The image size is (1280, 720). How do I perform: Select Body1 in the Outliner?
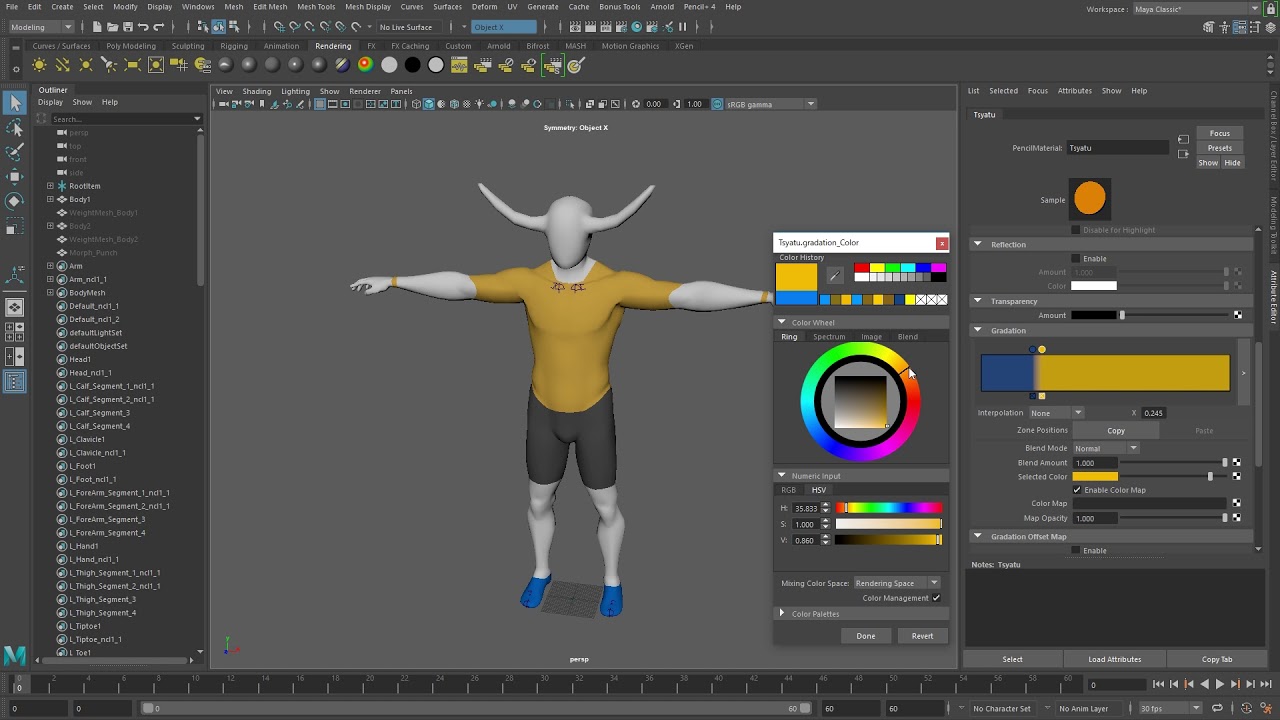pos(79,199)
